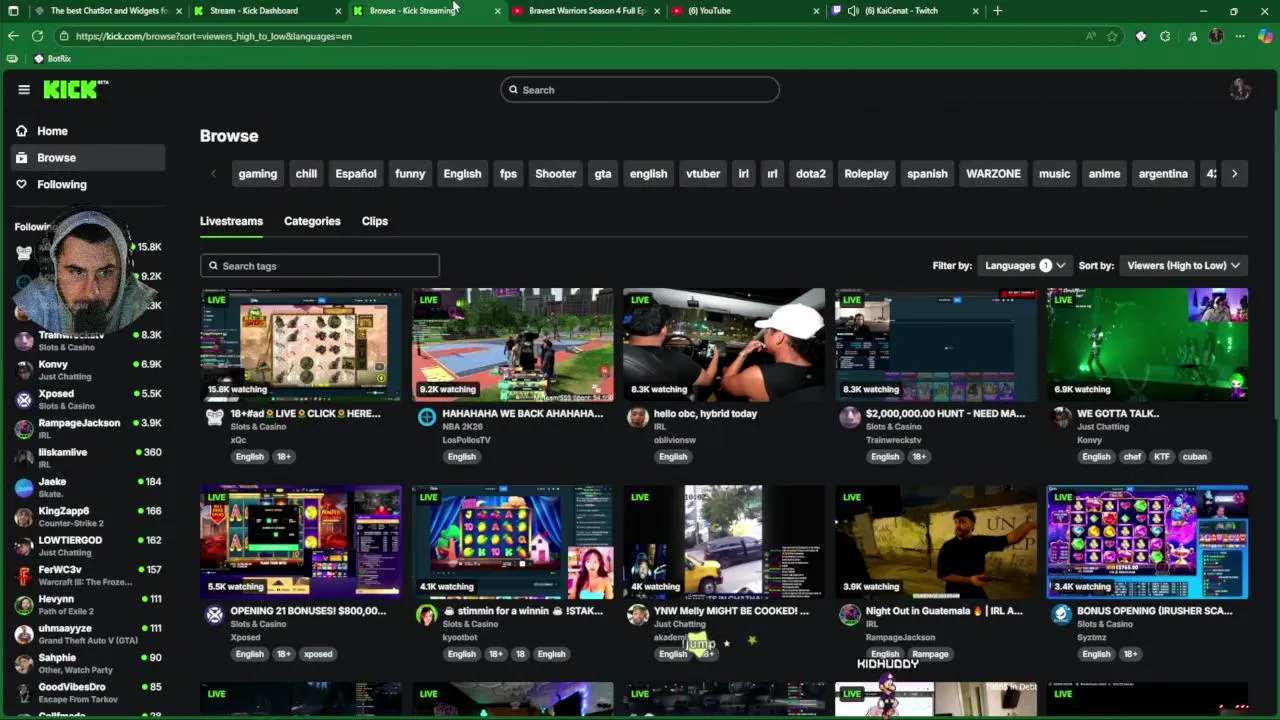Open the Viewers (High to Low) sort dropdown
The height and width of the screenshot is (720, 1280).
(1183, 265)
